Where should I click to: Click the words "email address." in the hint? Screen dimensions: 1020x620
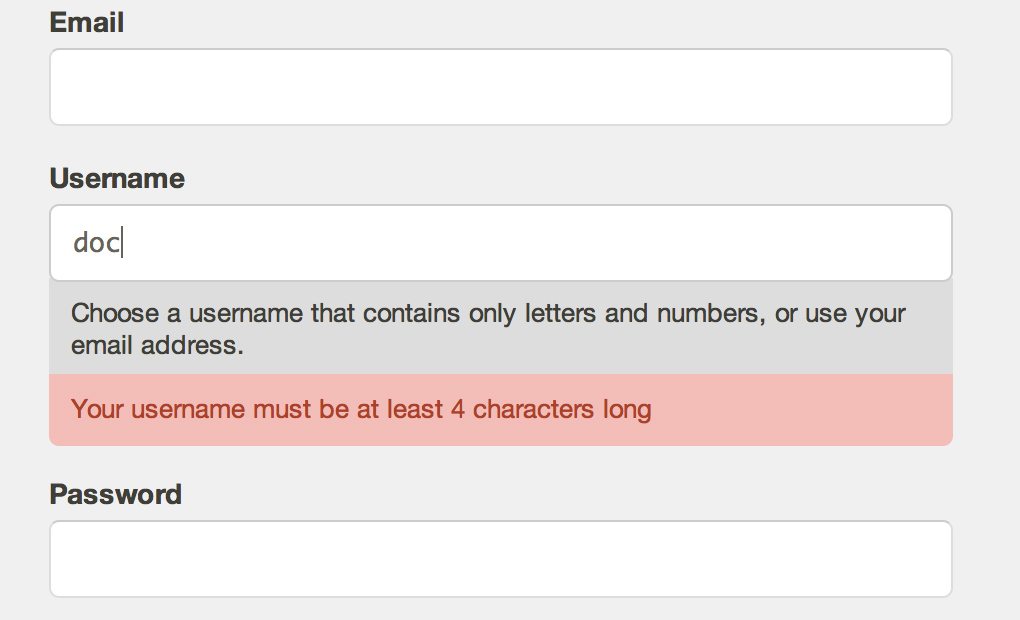(x=157, y=345)
